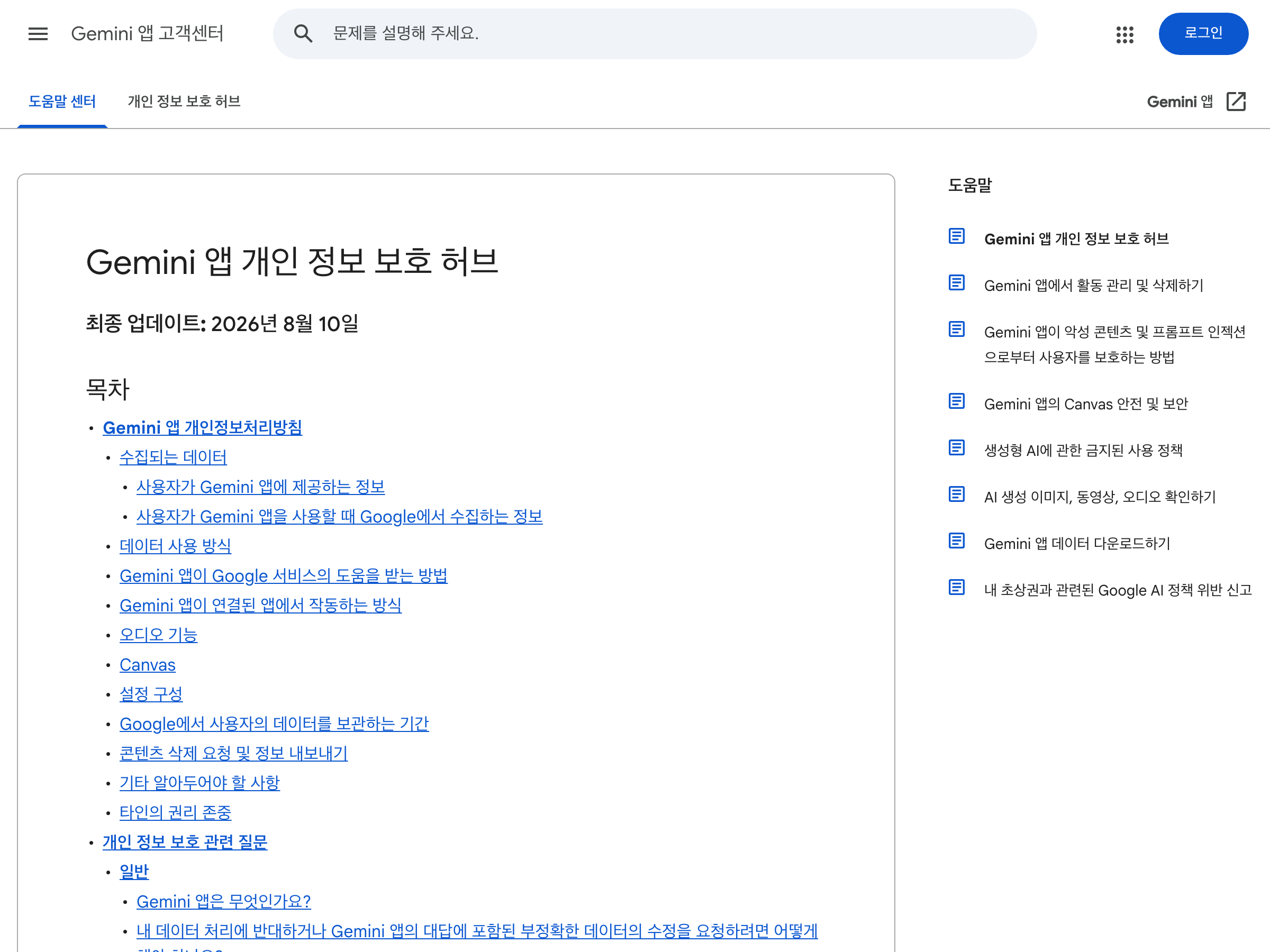This screenshot has width=1270, height=952.
Task: Open the 오디오 기능 contents link
Action: pyautogui.click(x=158, y=635)
